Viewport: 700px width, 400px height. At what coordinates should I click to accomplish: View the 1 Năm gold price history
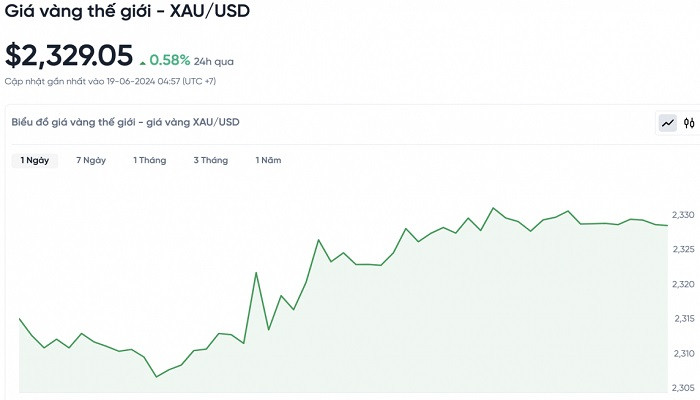click(268, 160)
